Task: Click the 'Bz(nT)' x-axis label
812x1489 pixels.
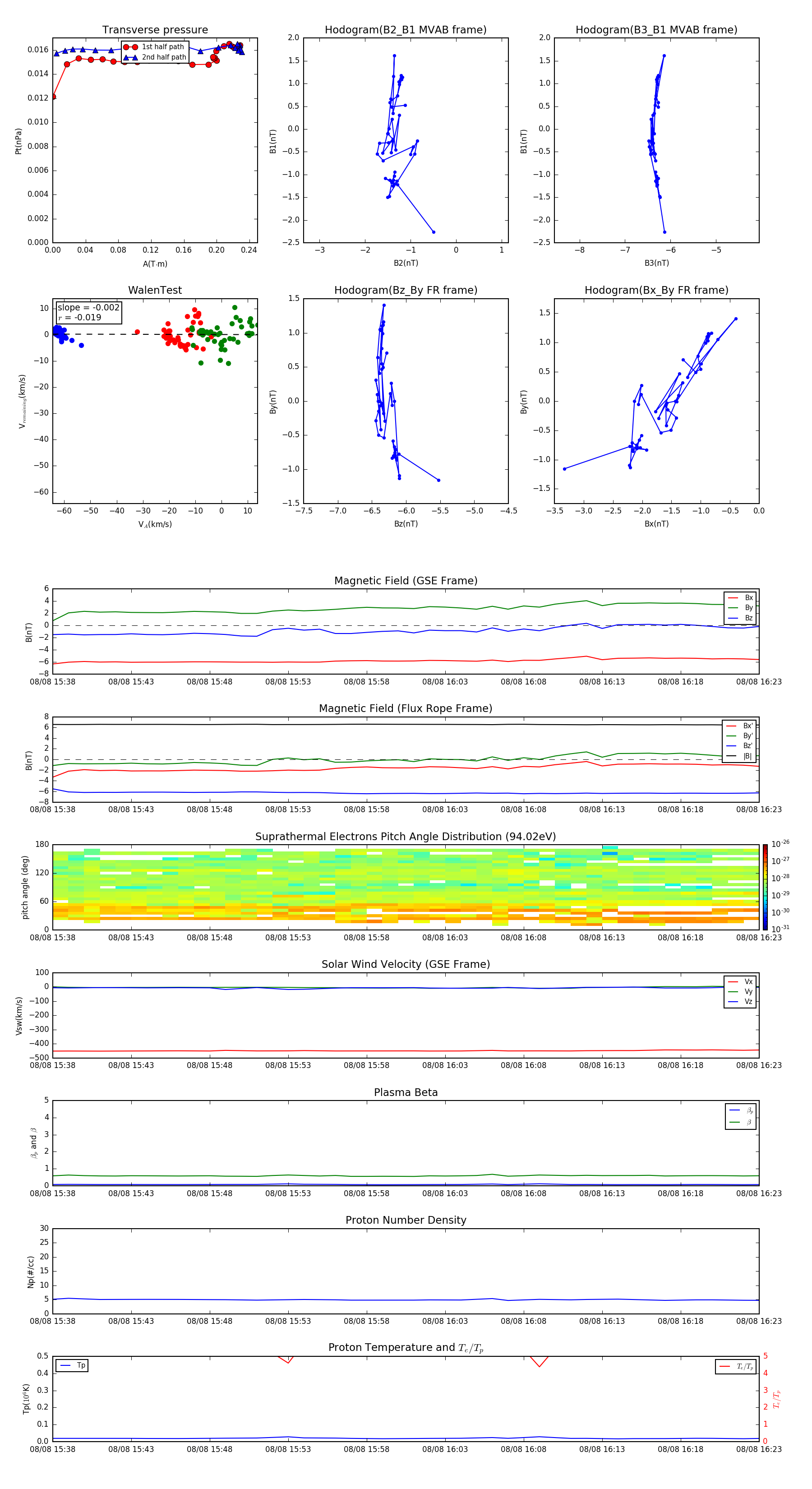Action: pos(406,524)
